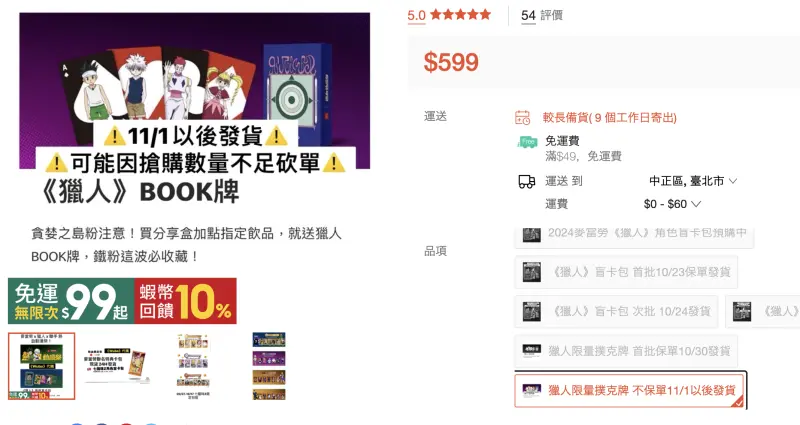The height and width of the screenshot is (425, 800).
Task: Click the 免運 $99起 promotional banner
Action: click(71, 301)
